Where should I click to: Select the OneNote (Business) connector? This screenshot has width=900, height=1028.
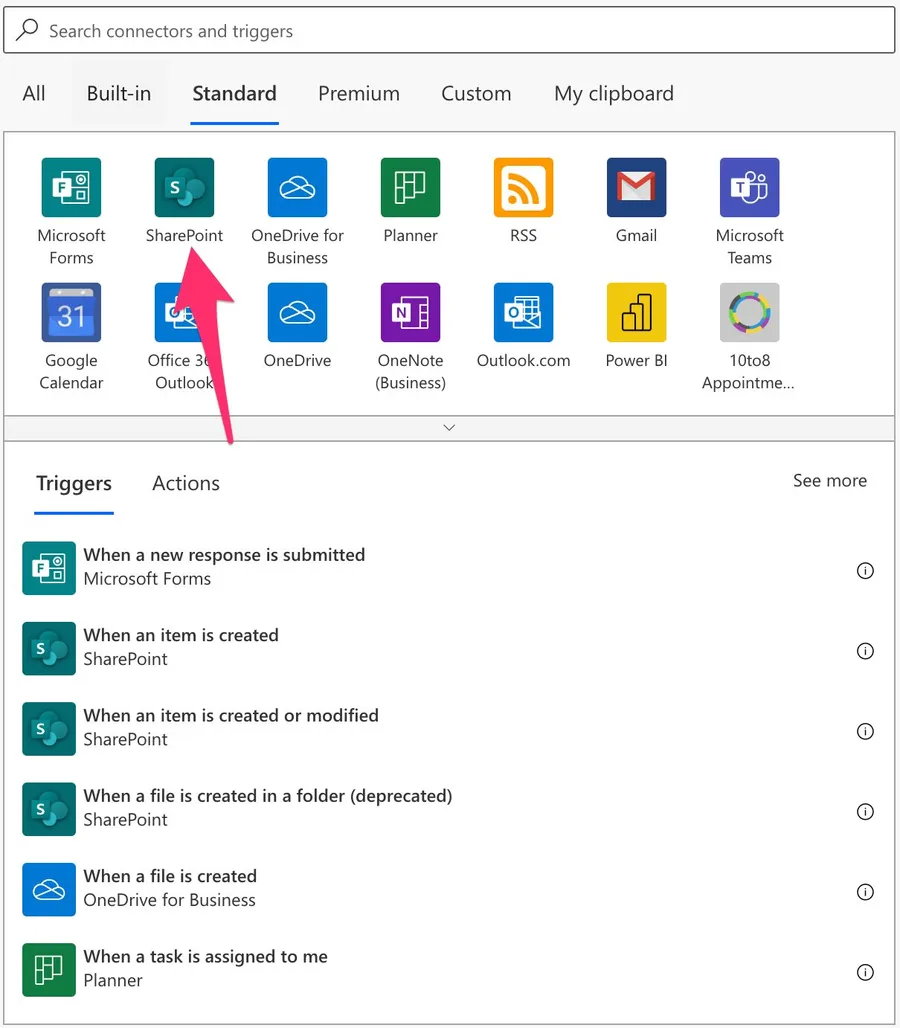click(x=410, y=313)
